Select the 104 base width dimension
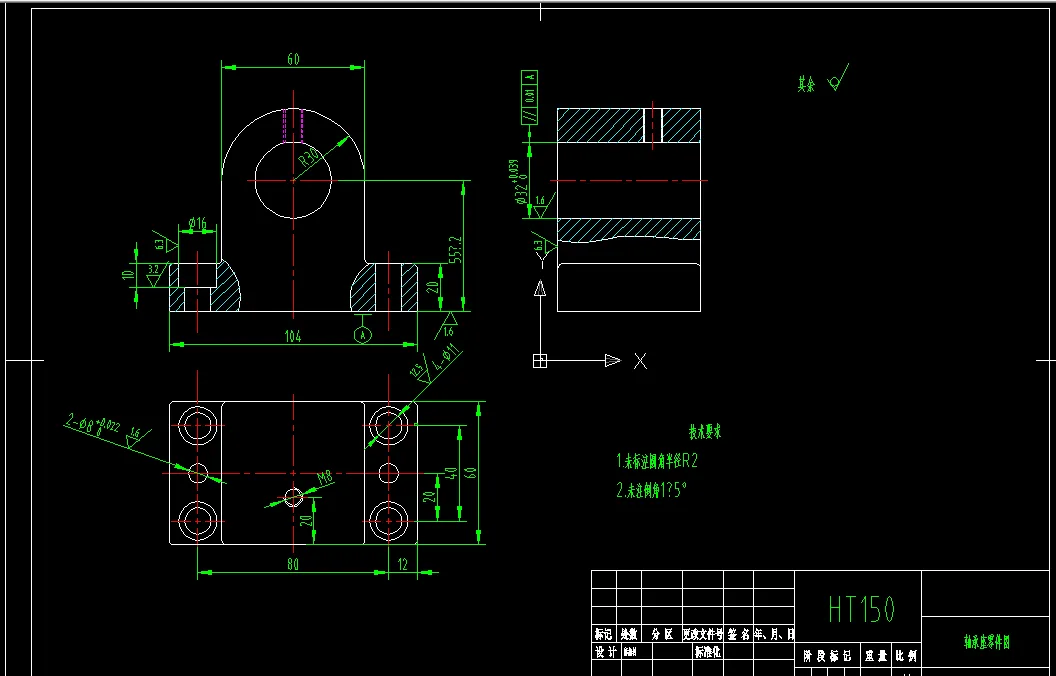 pyautogui.click(x=292, y=337)
